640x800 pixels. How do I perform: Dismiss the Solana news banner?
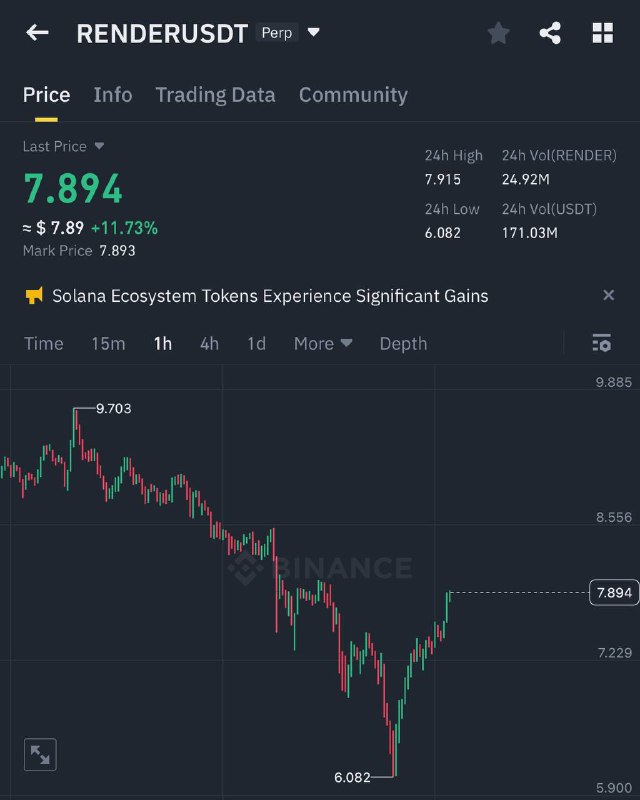click(x=608, y=295)
